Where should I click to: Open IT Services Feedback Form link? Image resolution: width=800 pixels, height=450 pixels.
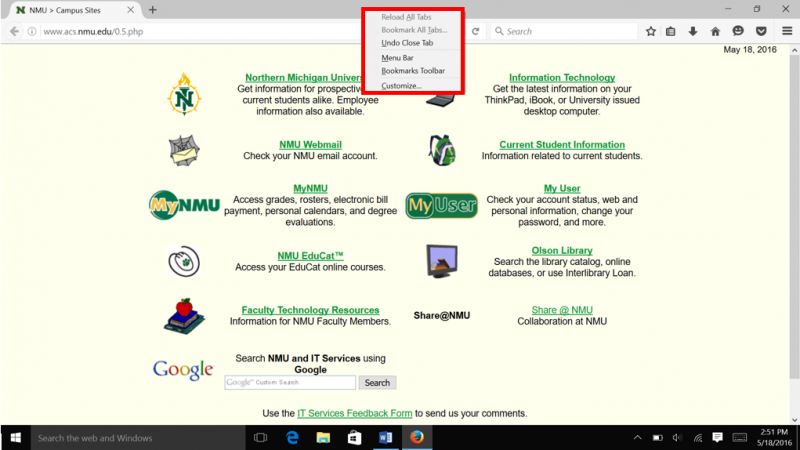click(x=355, y=413)
